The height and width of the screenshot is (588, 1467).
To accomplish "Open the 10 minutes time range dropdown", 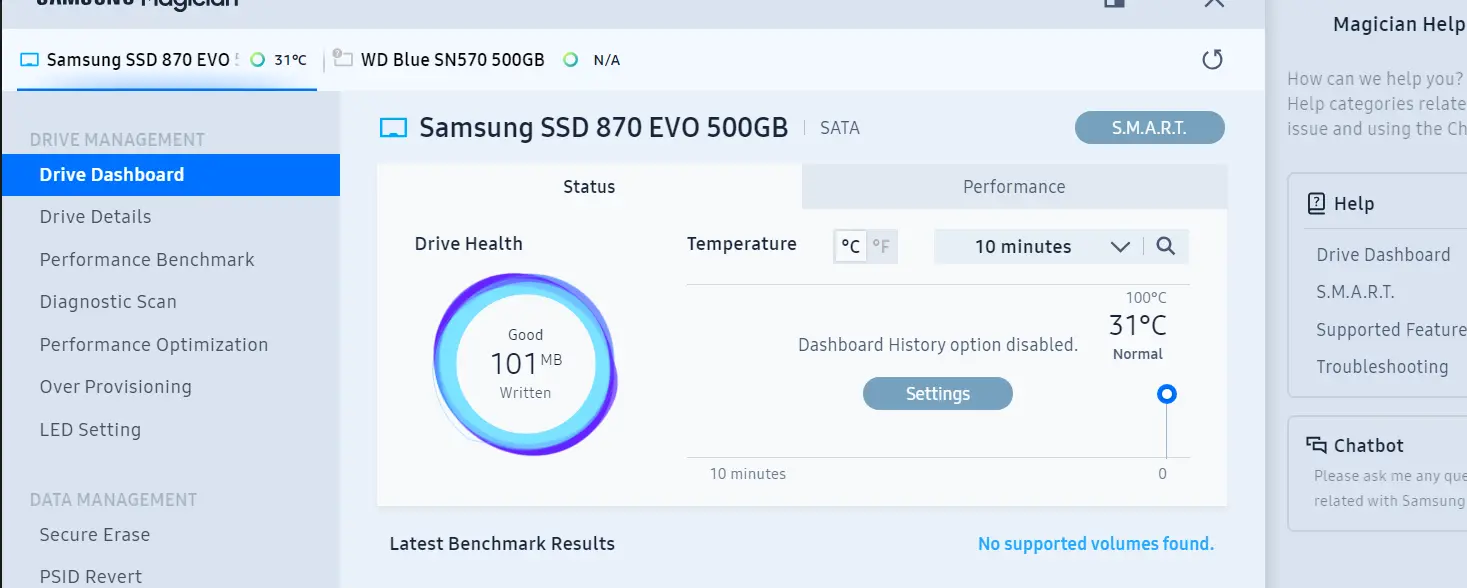I will 1039,246.
